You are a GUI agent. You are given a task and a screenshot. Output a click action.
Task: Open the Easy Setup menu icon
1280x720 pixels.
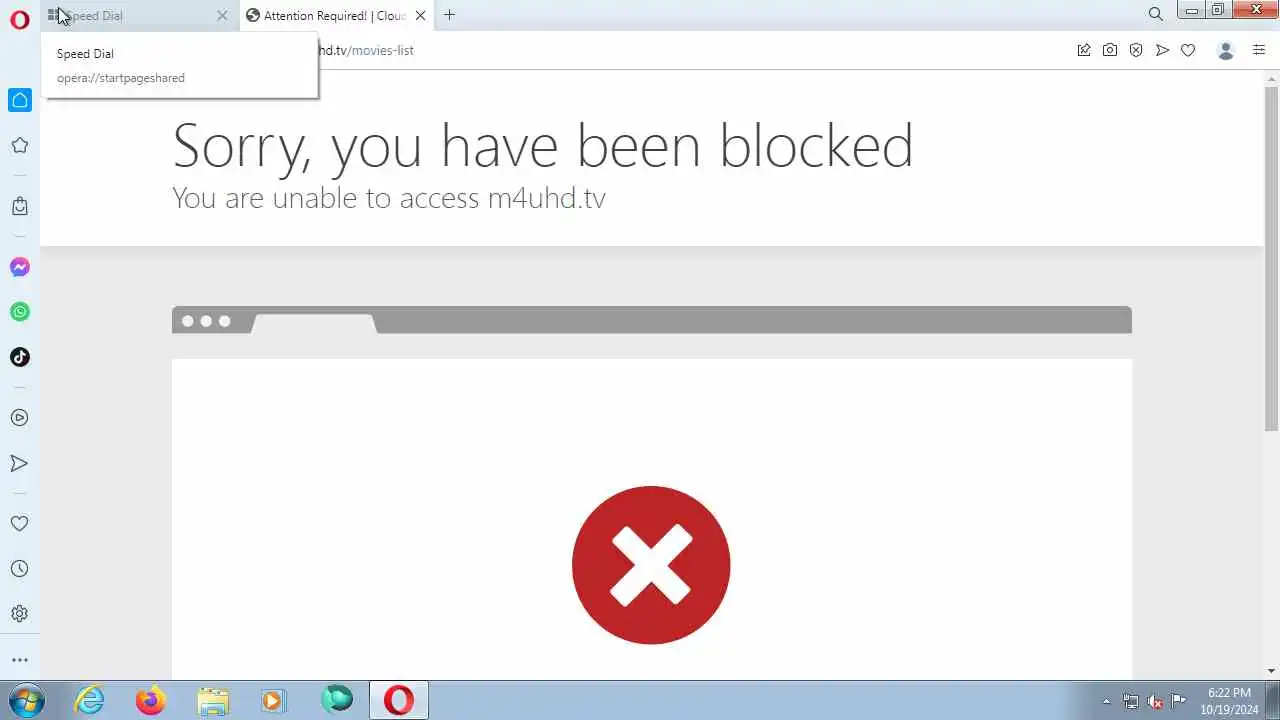(x=1259, y=50)
